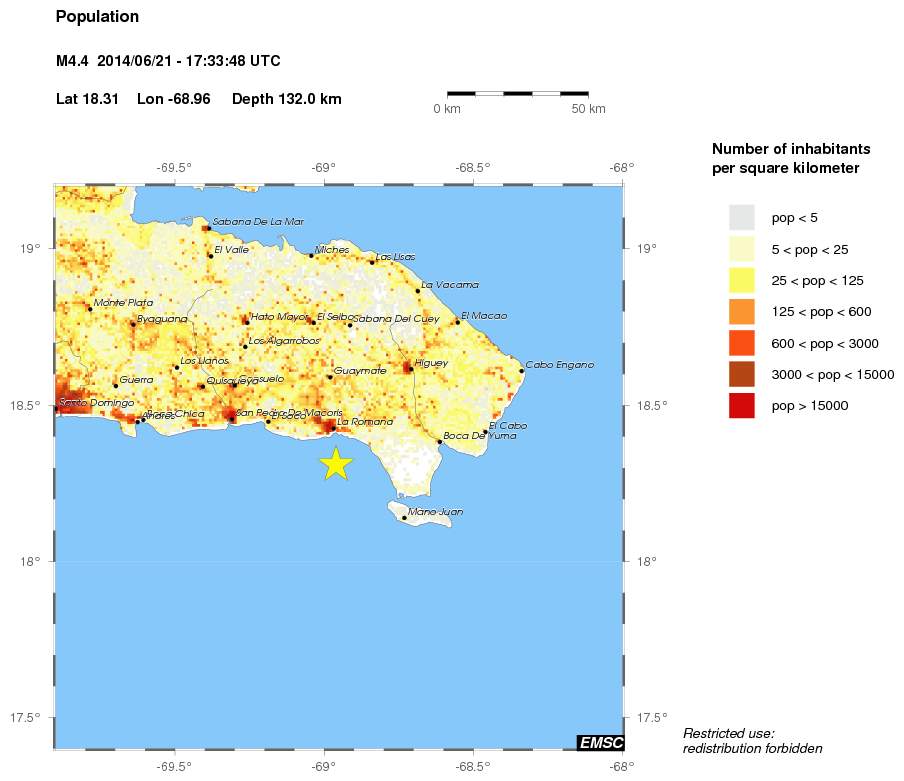Click the EMSC logo on the map
The width and height of the screenshot is (904, 781).
point(601,742)
